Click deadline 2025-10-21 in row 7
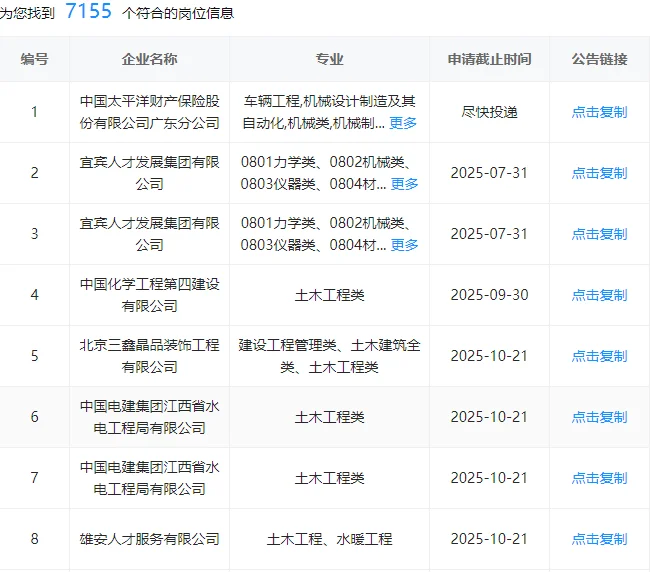The width and height of the screenshot is (650, 572). [x=490, y=478]
